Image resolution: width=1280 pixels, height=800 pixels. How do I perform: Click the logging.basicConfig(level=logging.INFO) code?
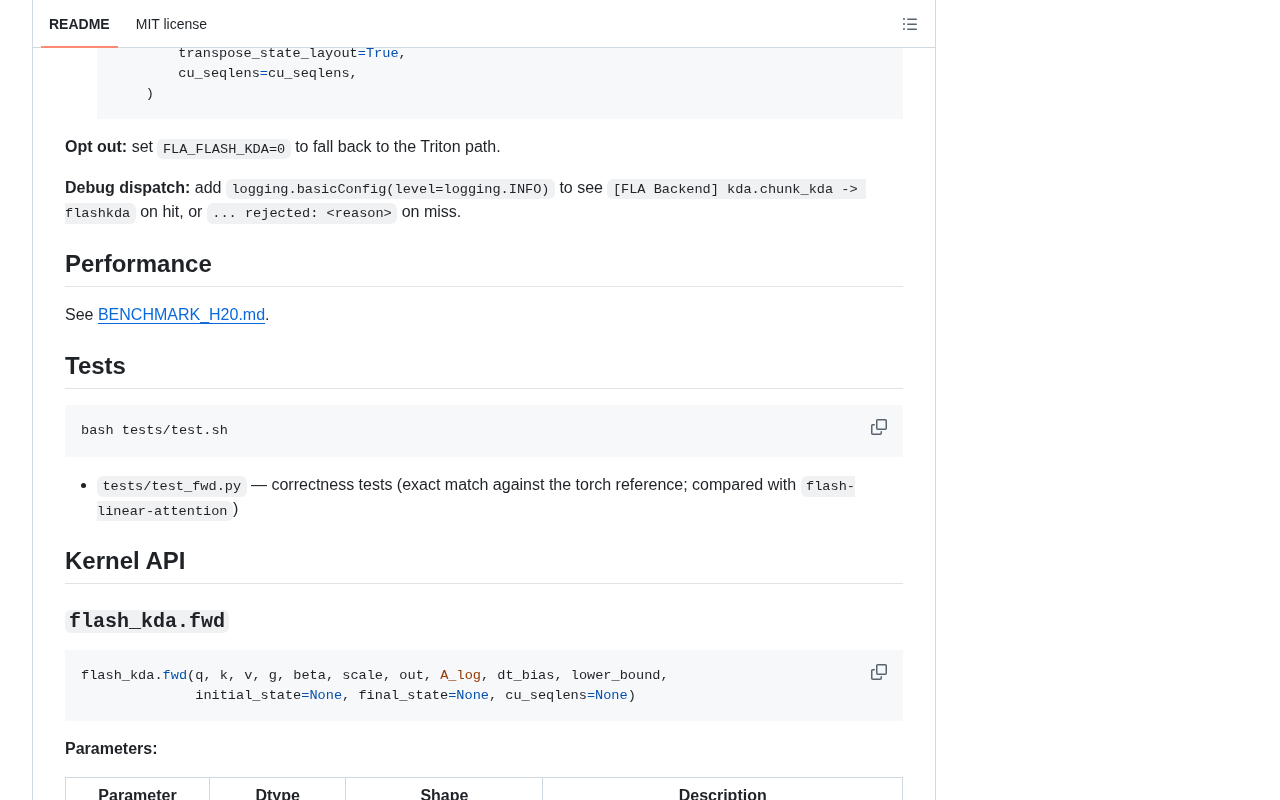tap(390, 189)
